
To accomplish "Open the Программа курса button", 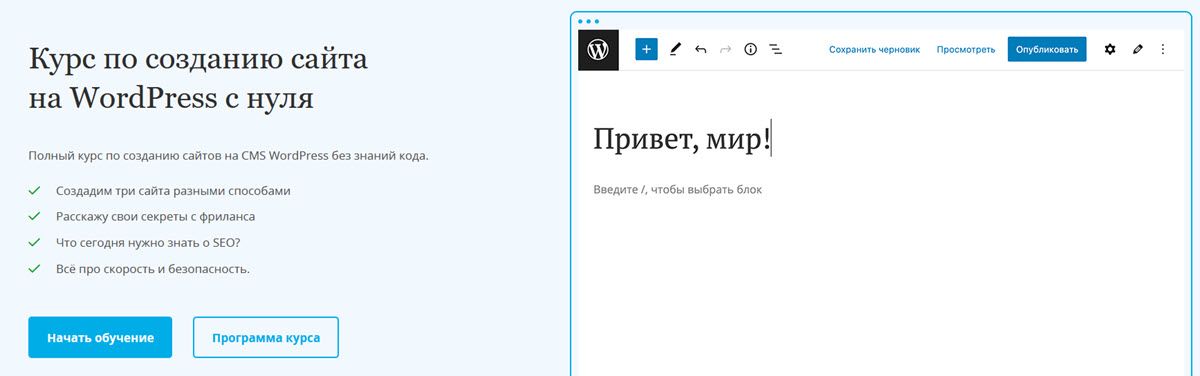I will [x=266, y=337].
